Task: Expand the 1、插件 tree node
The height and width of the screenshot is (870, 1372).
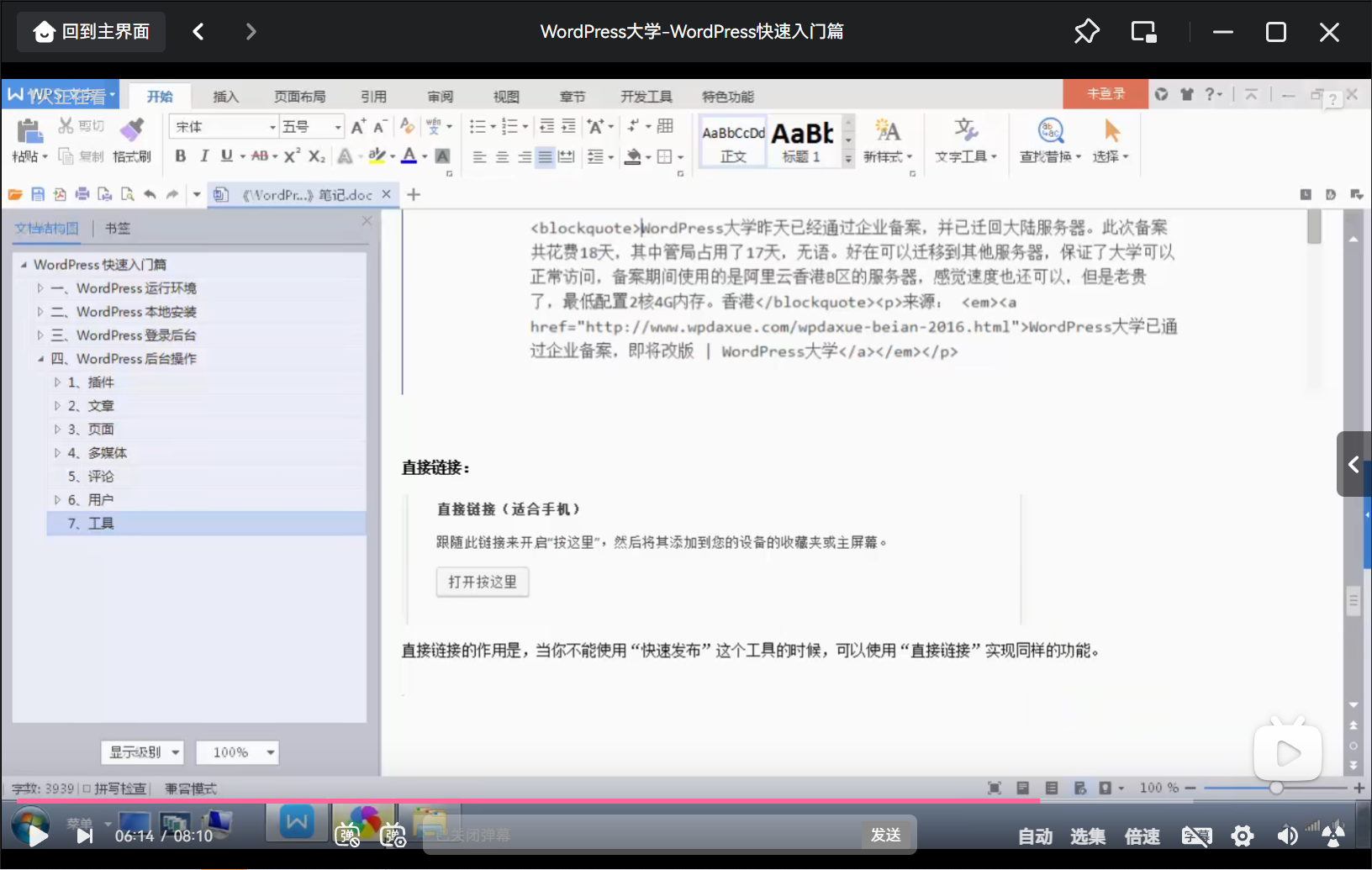Action: pos(57,382)
